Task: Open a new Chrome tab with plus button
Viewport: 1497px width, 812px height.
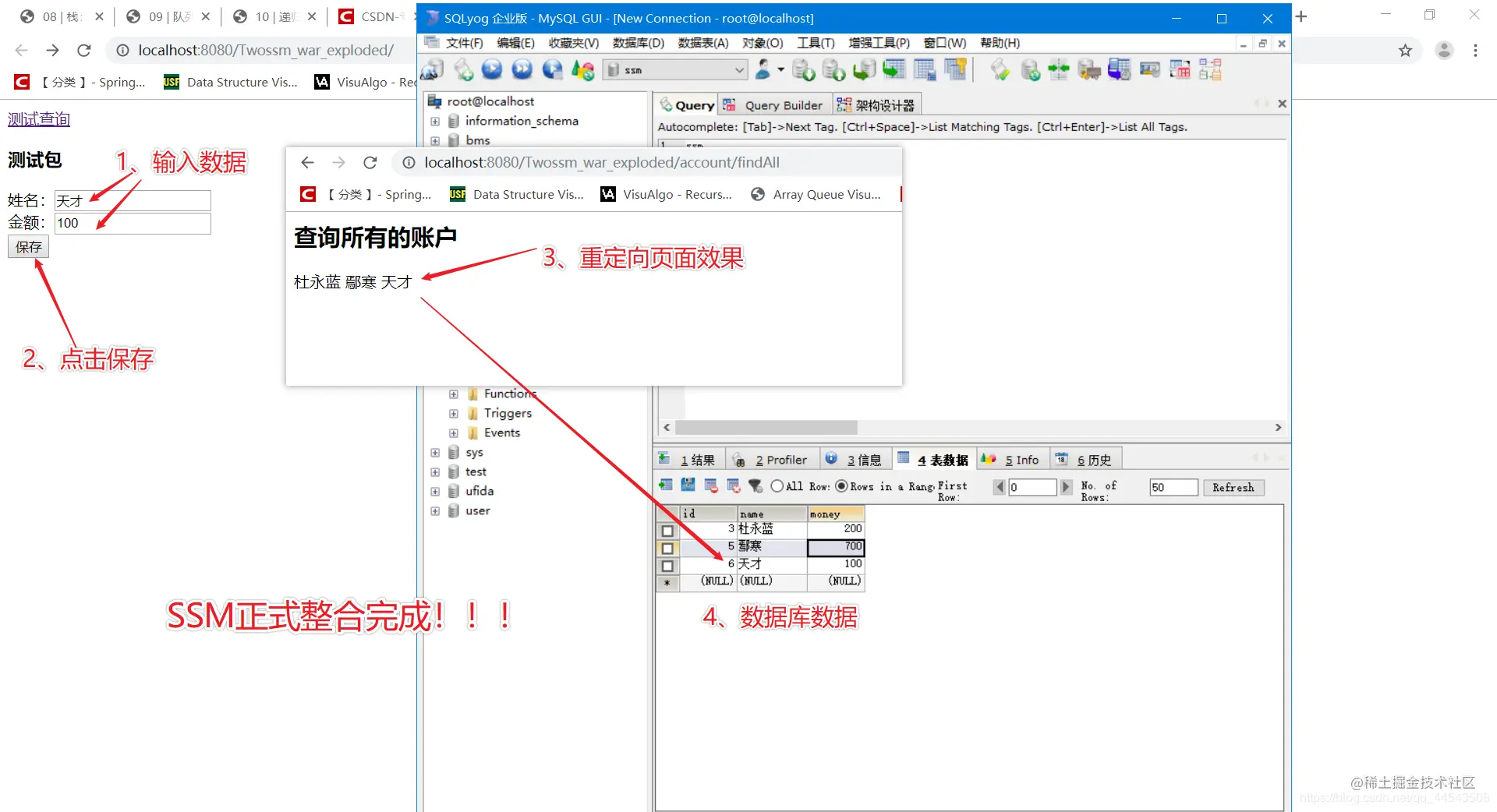Action: tap(1301, 16)
